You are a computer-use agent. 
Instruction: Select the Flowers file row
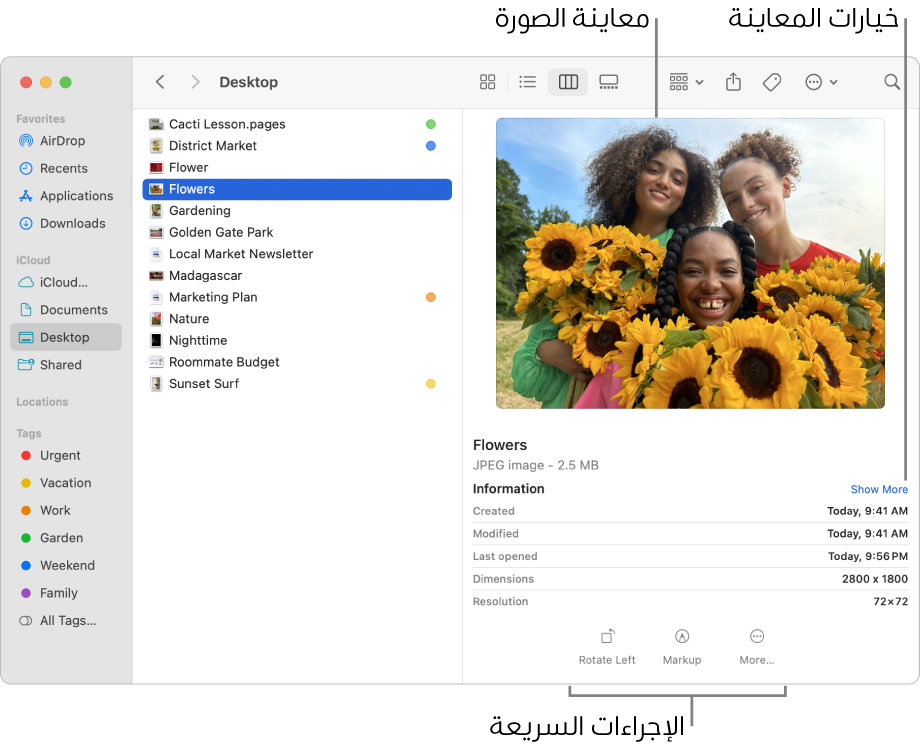pyautogui.click(x=297, y=190)
